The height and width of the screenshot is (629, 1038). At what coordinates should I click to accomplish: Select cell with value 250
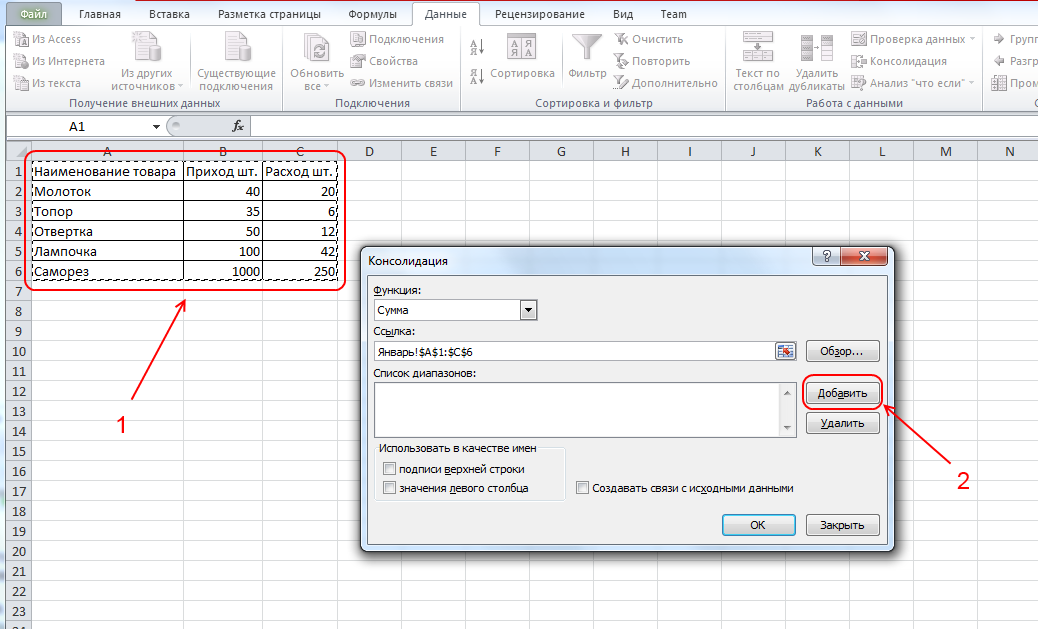pyautogui.click(x=300, y=271)
